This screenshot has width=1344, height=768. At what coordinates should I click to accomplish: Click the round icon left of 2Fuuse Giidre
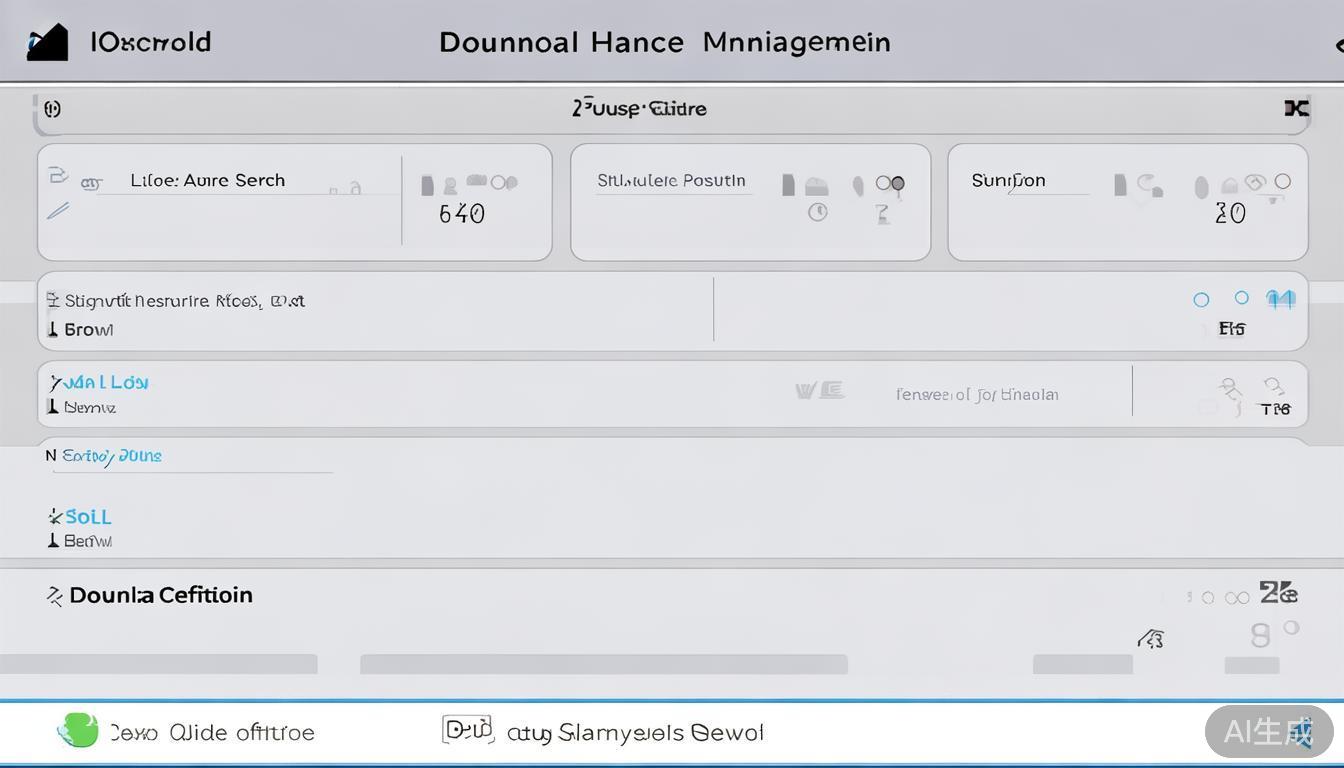pyautogui.click(x=52, y=109)
